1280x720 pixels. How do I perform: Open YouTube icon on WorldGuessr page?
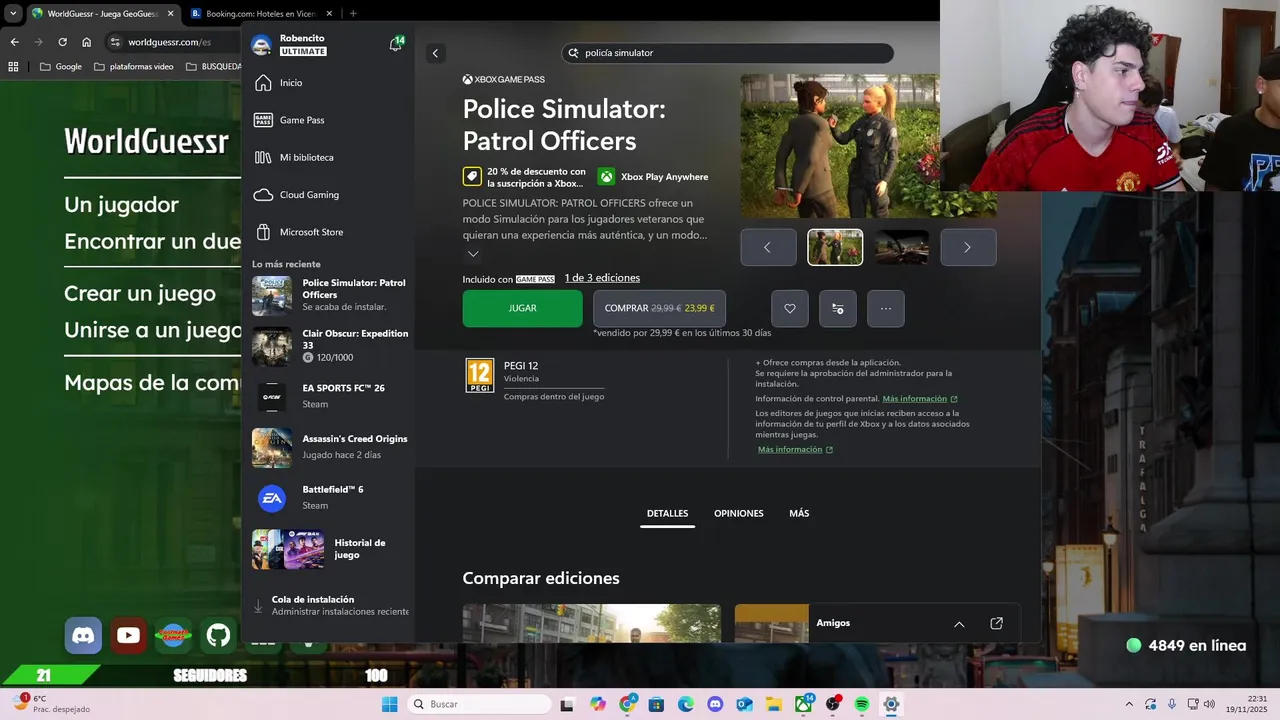(128, 635)
